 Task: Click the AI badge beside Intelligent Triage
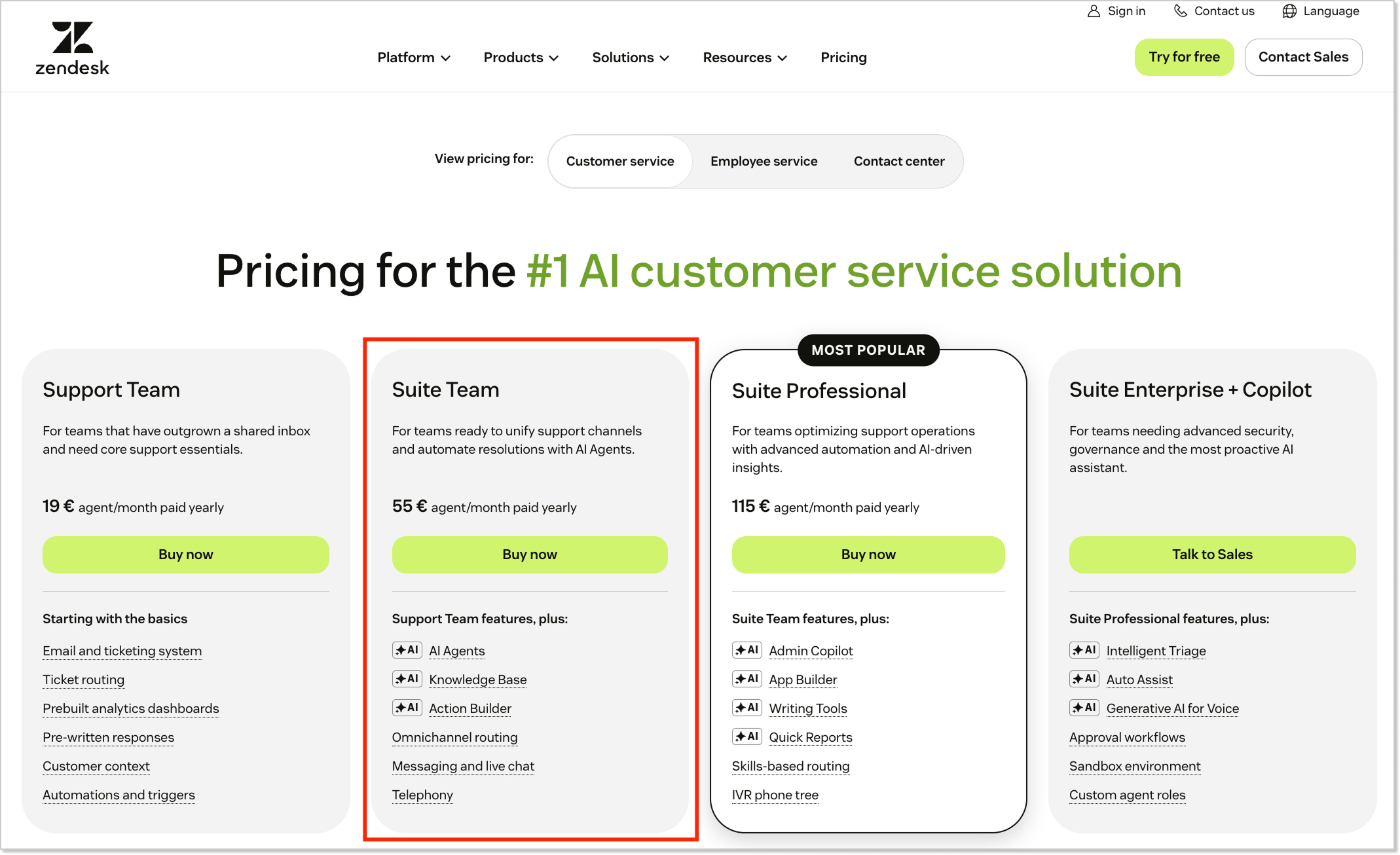pyautogui.click(x=1084, y=650)
